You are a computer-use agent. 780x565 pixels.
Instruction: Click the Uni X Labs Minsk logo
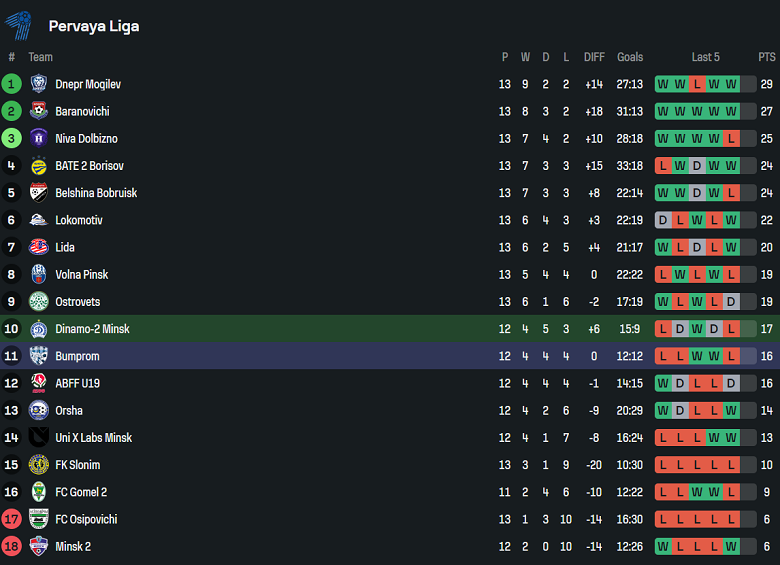pos(39,438)
